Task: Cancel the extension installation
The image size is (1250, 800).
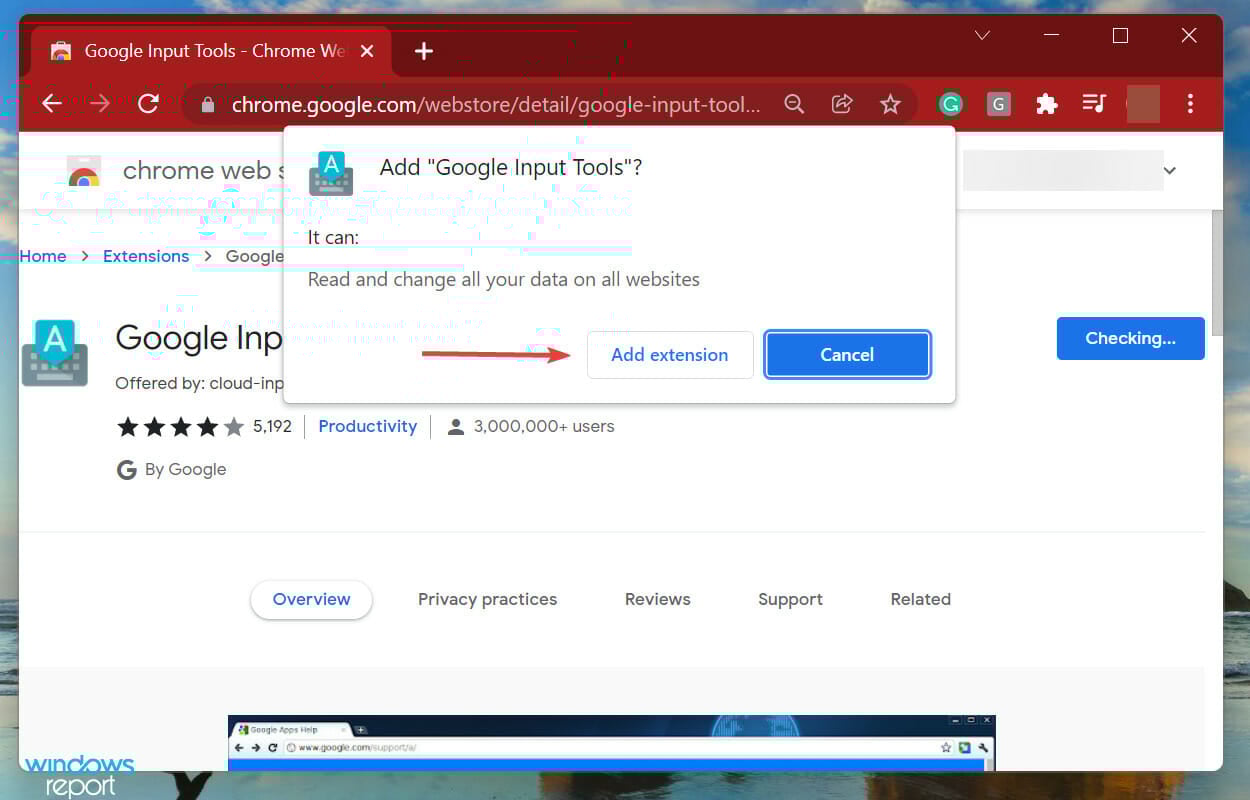Action: point(847,355)
